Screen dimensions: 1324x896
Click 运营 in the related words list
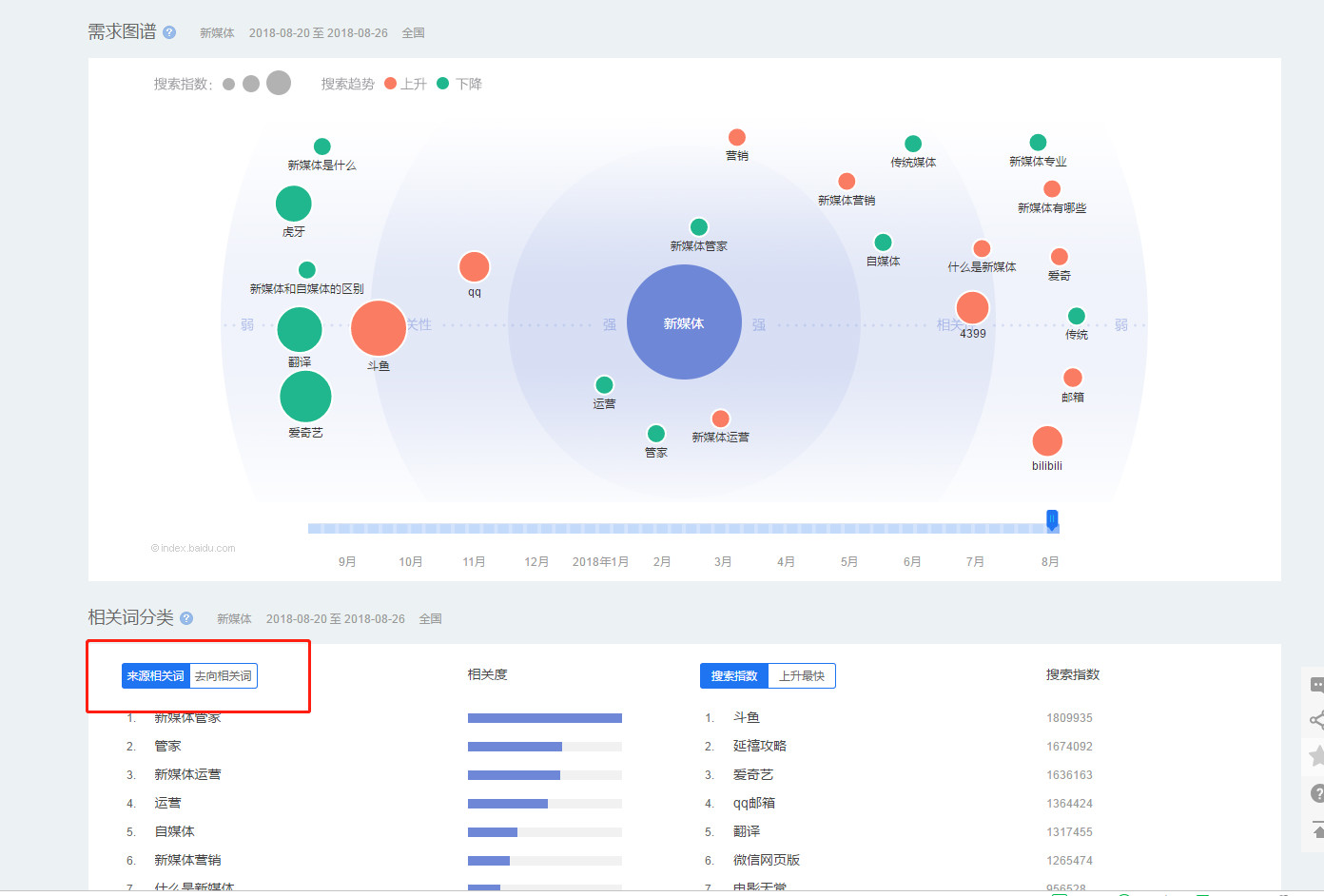tap(167, 804)
